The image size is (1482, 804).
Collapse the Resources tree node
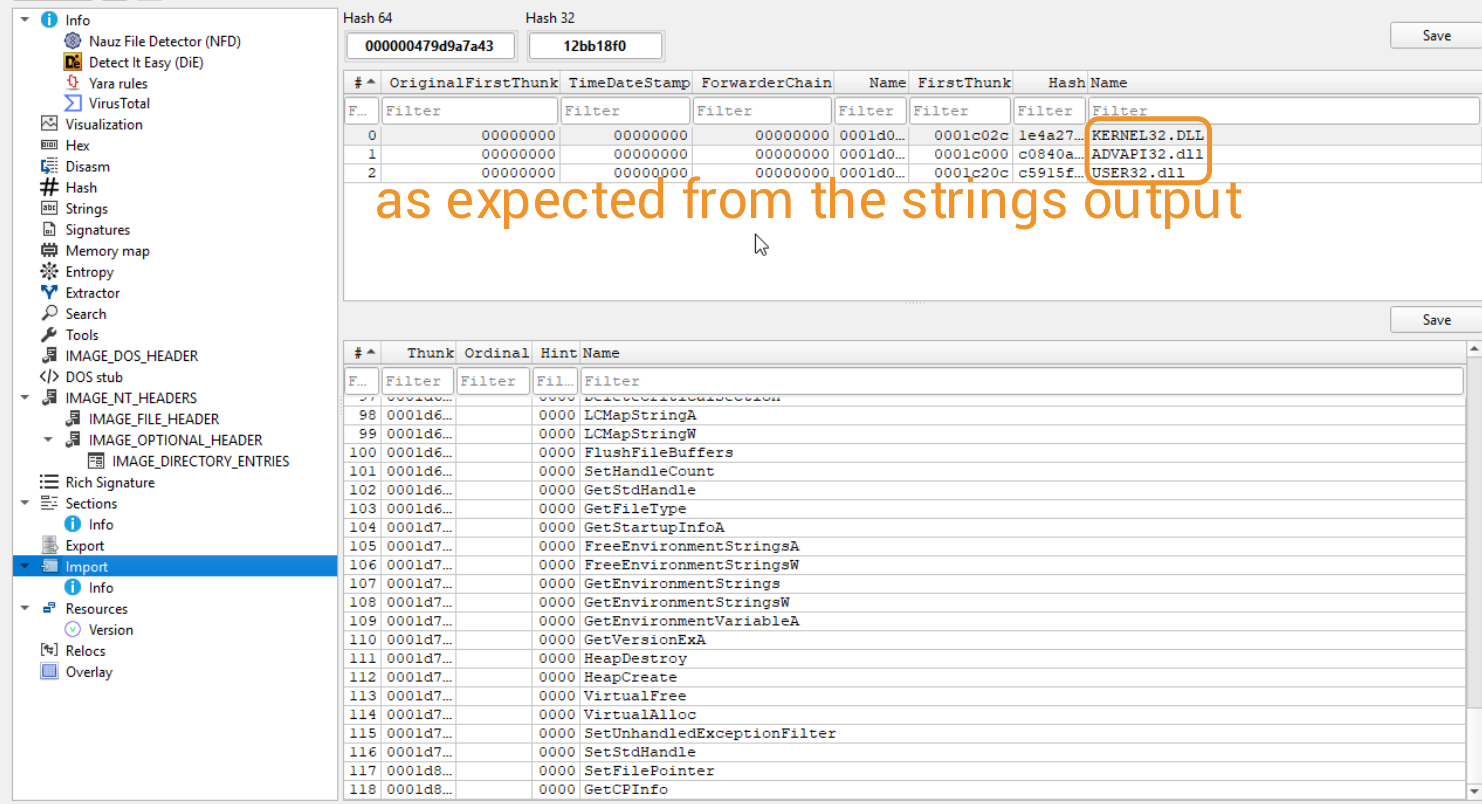(x=25, y=609)
